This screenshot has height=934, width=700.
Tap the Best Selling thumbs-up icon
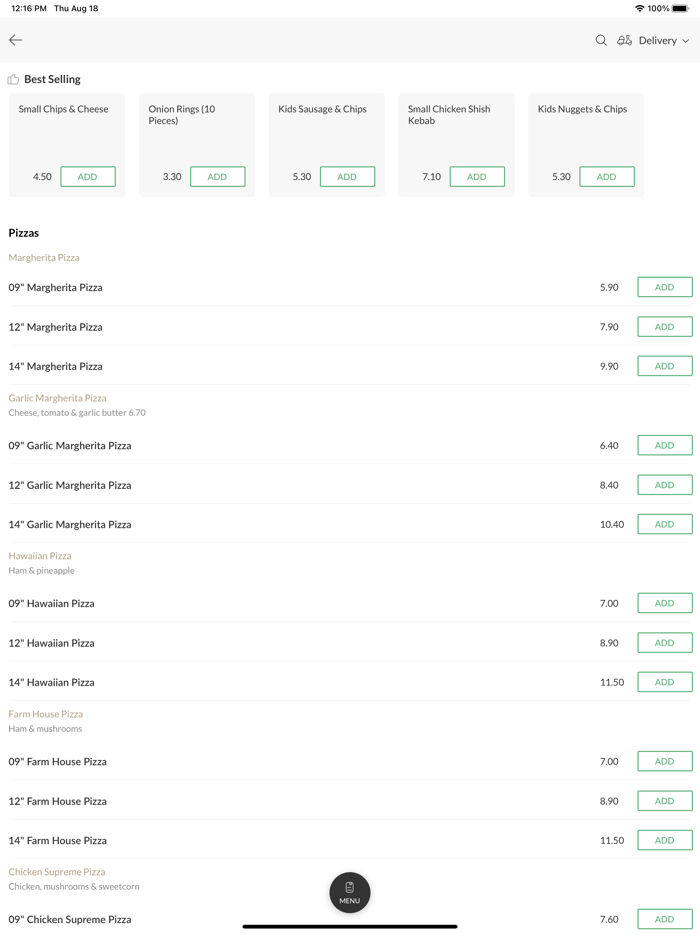pyautogui.click(x=13, y=79)
